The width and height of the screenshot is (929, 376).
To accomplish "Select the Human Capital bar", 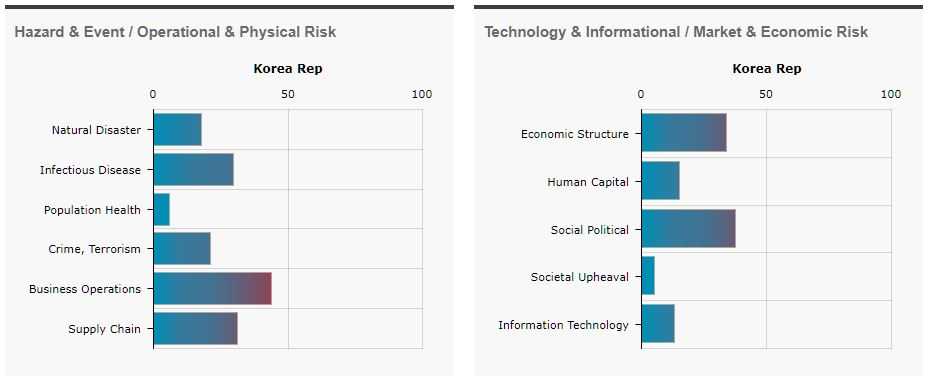I will click(661, 181).
